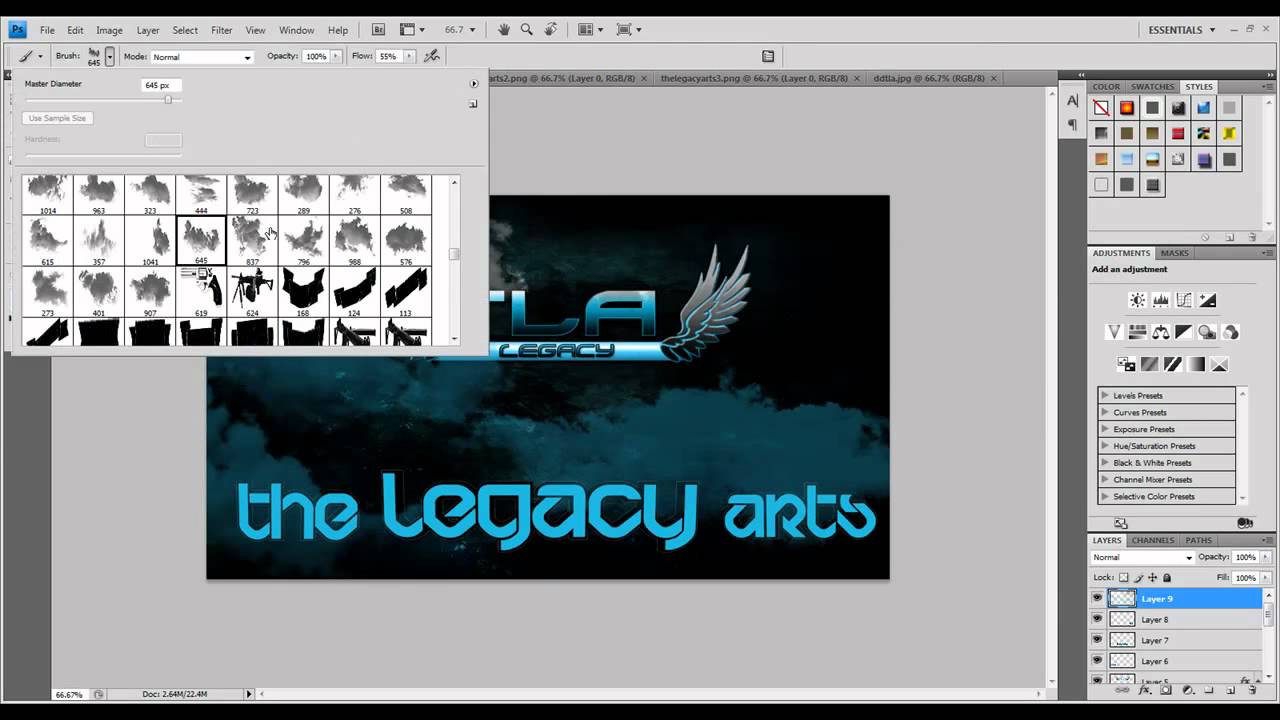
Task: Toggle lock transparent pixels in Layers panel
Action: point(1124,577)
